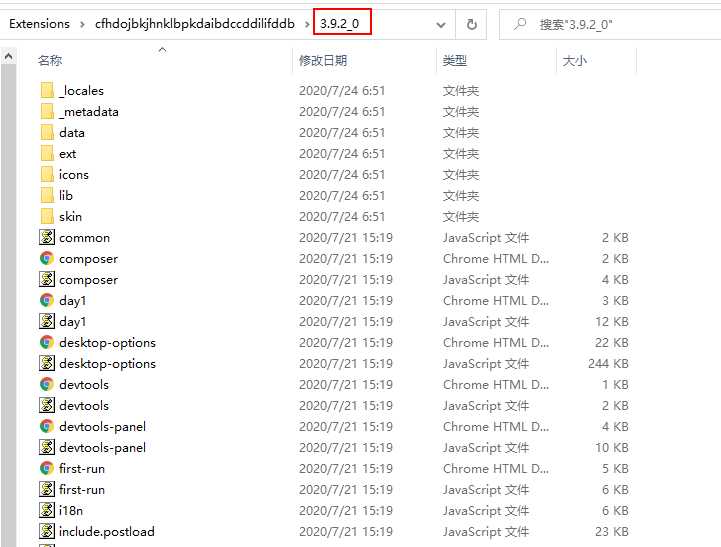This screenshot has width=721, height=547.
Task: Sort by the 修改日期 column header
Action: [x=323, y=61]
